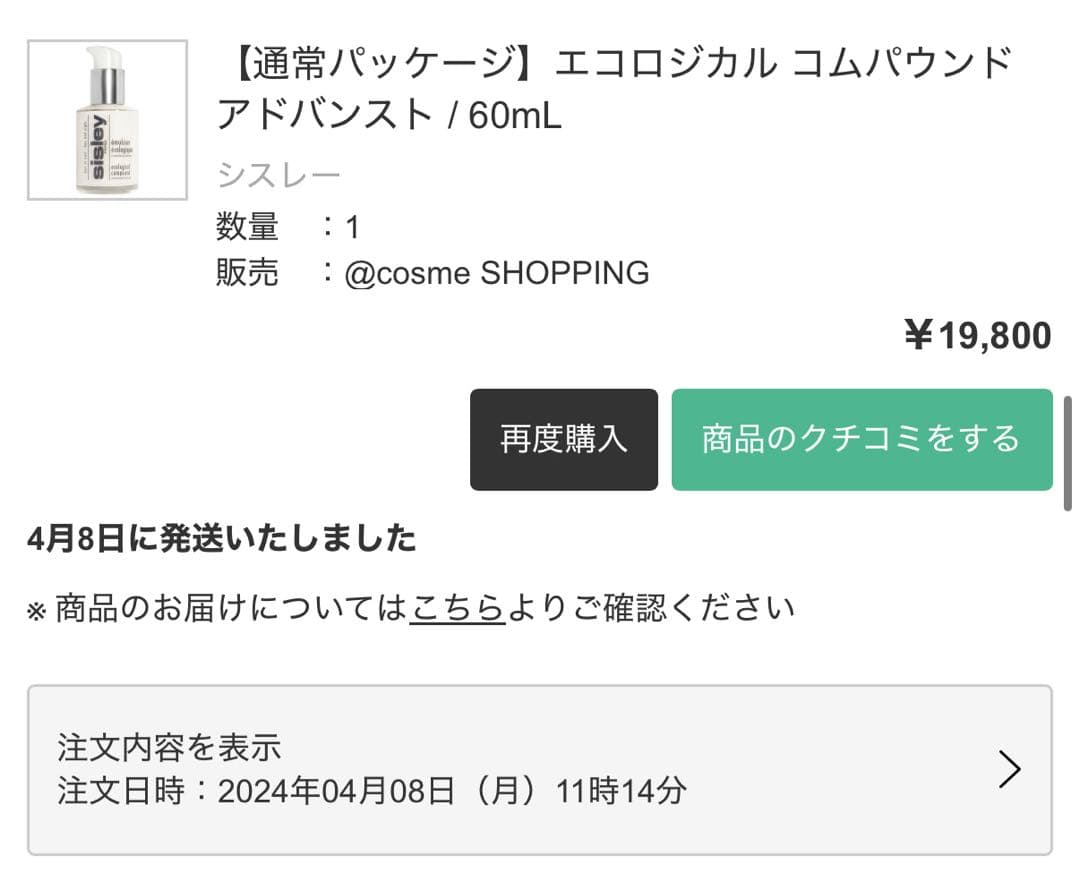Open the product thumbnail image
Screen dimensions: 1080x875
[107, 120]
